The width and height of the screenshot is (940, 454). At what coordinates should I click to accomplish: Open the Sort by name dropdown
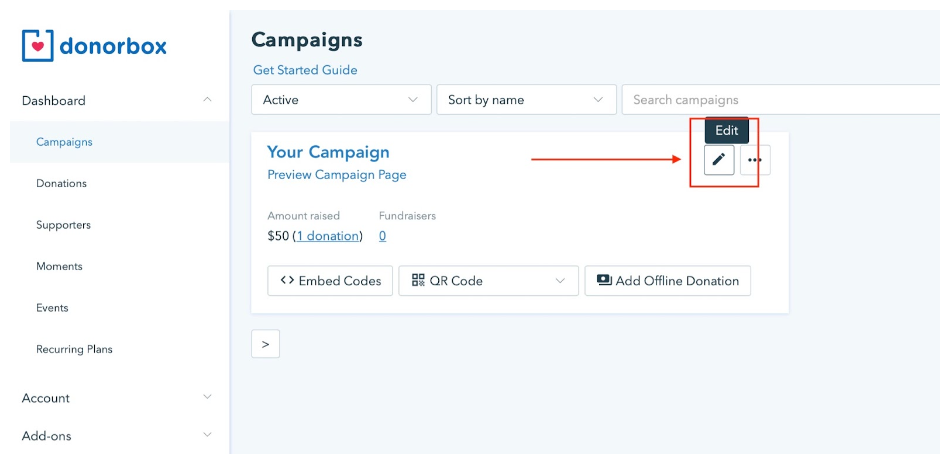pos(526,100)
